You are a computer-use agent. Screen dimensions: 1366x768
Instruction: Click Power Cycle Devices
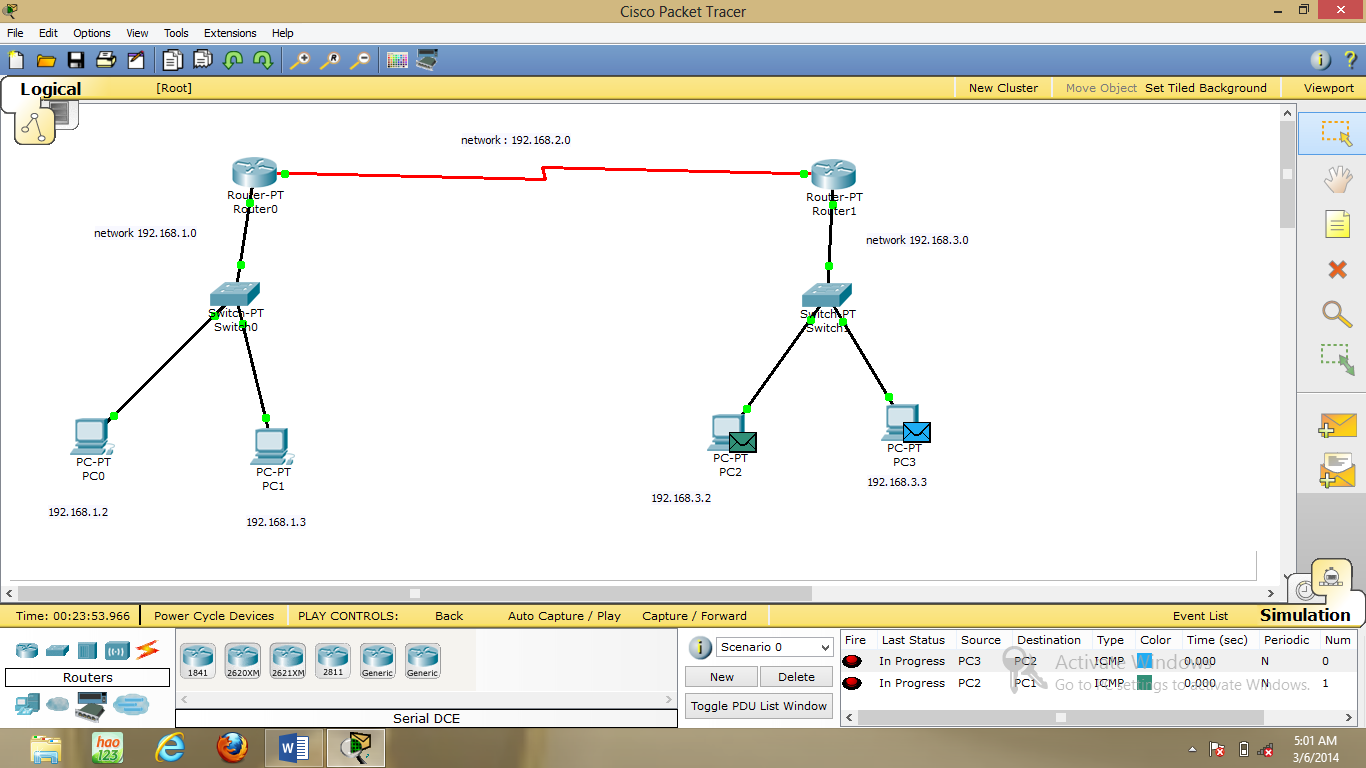pyautogui.click(x=214, y=616)
